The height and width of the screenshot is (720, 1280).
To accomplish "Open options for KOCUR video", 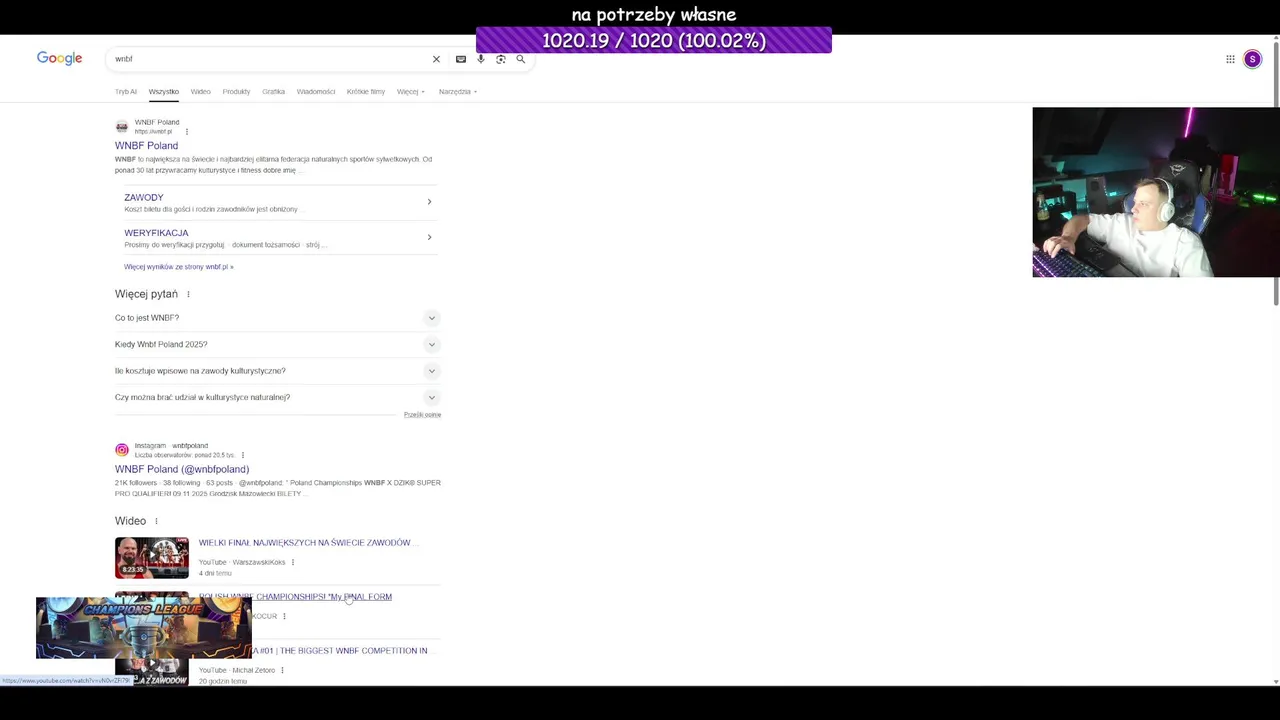I will click(x=284, y=616).
